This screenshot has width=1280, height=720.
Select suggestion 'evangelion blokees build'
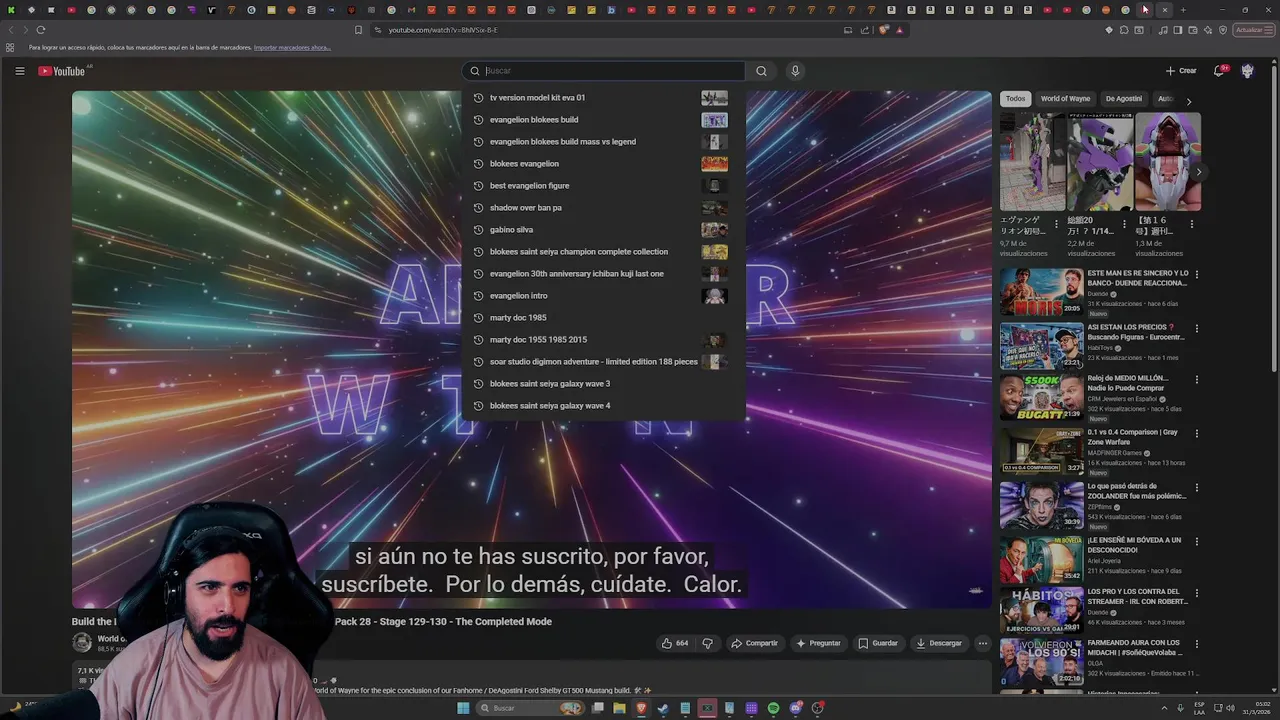(x=604, y=120)
